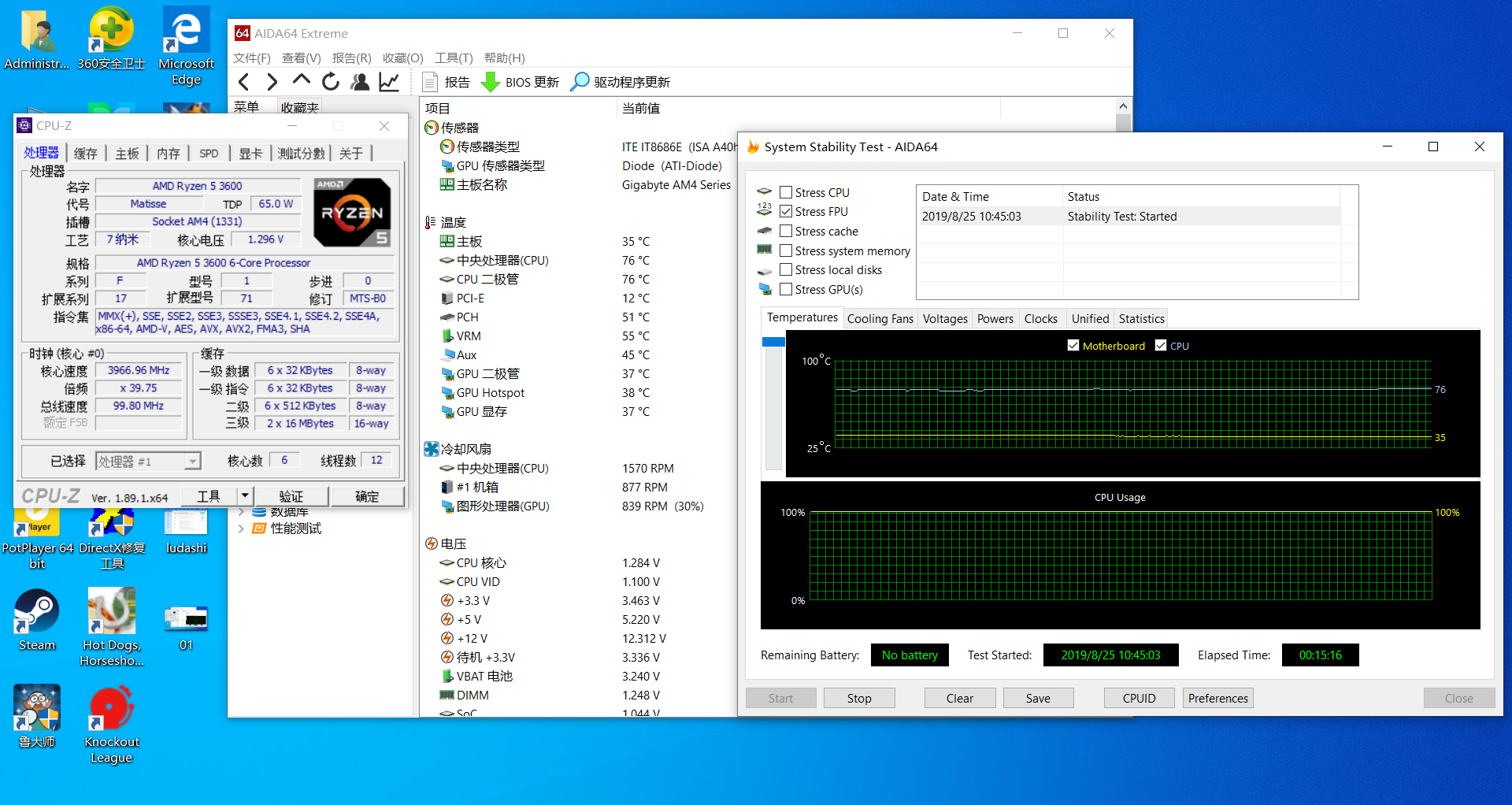Open the user icon in AIDA64 toolbar

point(360,82)
